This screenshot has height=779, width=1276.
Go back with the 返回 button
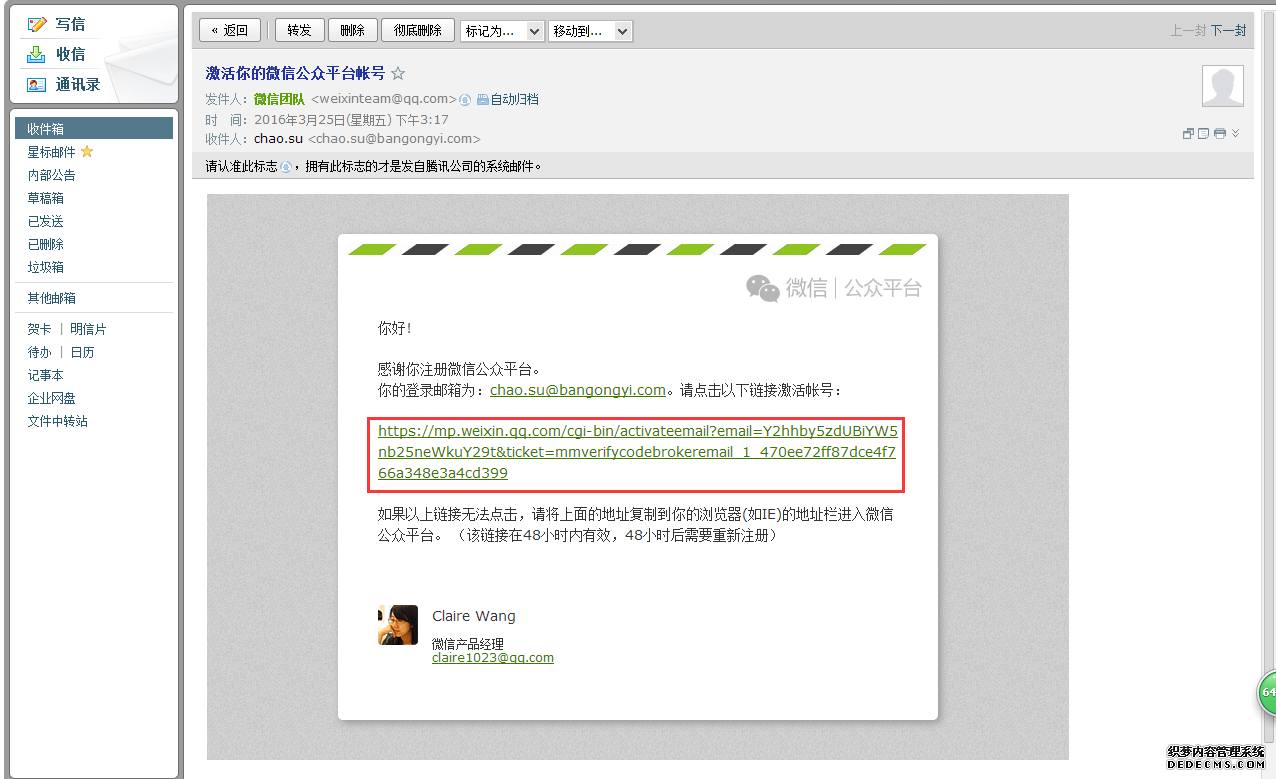[230, 31]
